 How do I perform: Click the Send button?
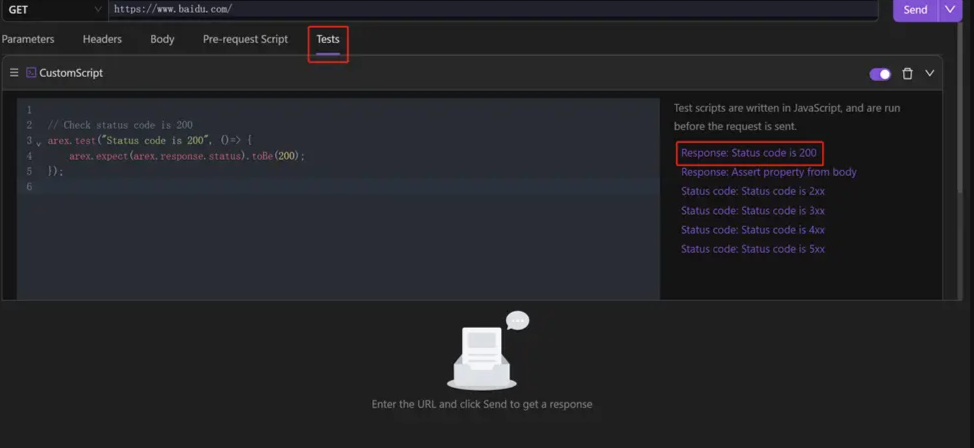915,9
